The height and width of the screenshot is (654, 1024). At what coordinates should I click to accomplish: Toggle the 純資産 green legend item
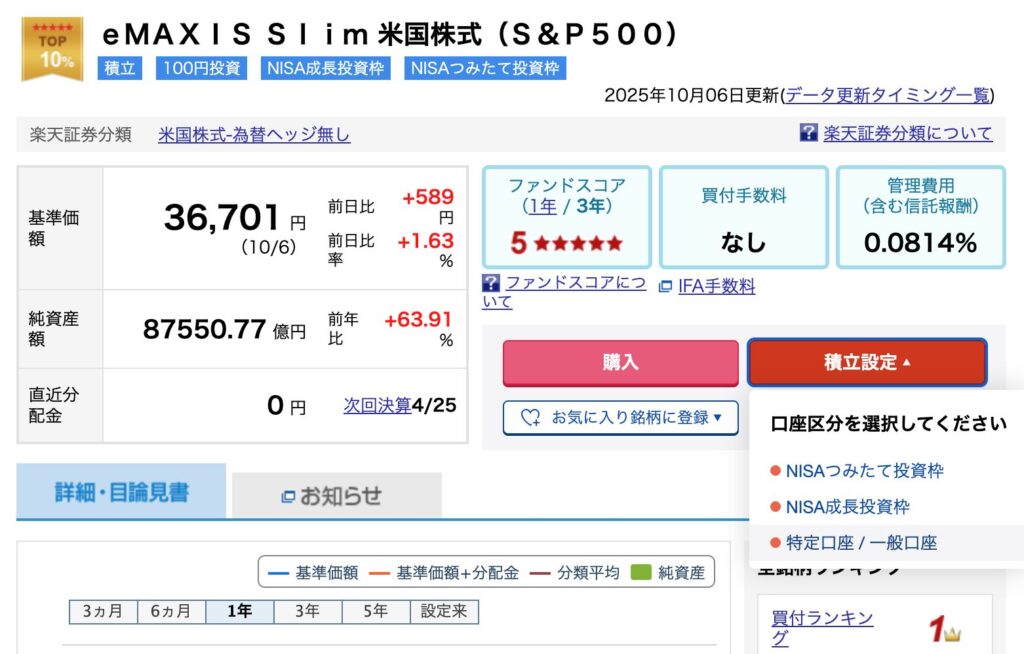click(x=669, y=573)
